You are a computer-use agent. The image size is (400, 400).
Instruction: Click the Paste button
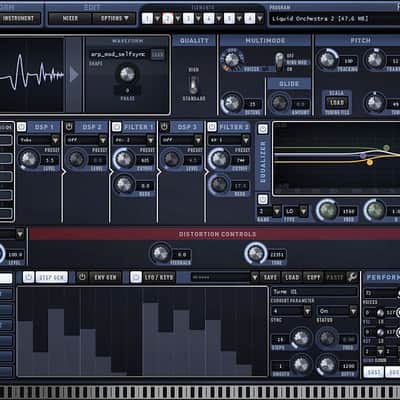334,277
